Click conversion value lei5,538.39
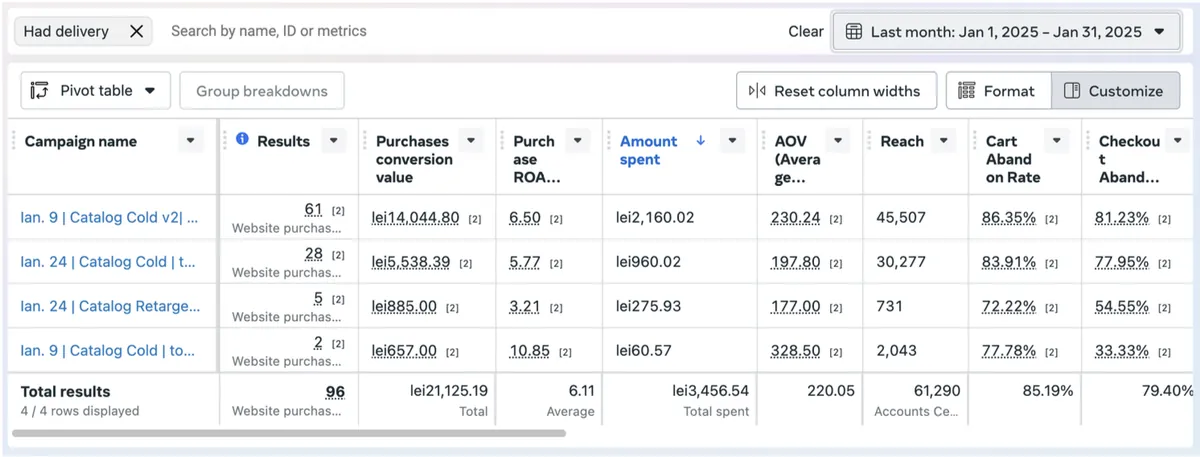Screen dimensions: 1200x457 [x=411, y=262]
